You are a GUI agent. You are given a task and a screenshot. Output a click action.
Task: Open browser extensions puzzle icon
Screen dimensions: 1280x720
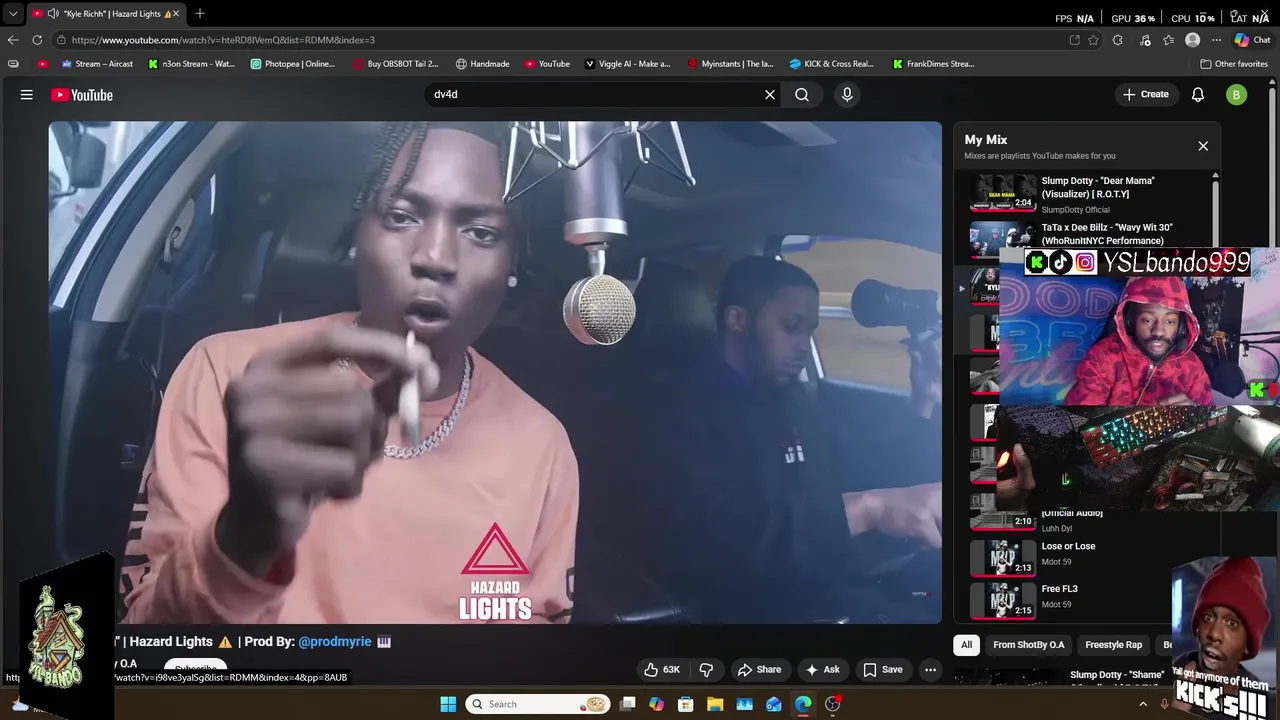[1117, 40]
